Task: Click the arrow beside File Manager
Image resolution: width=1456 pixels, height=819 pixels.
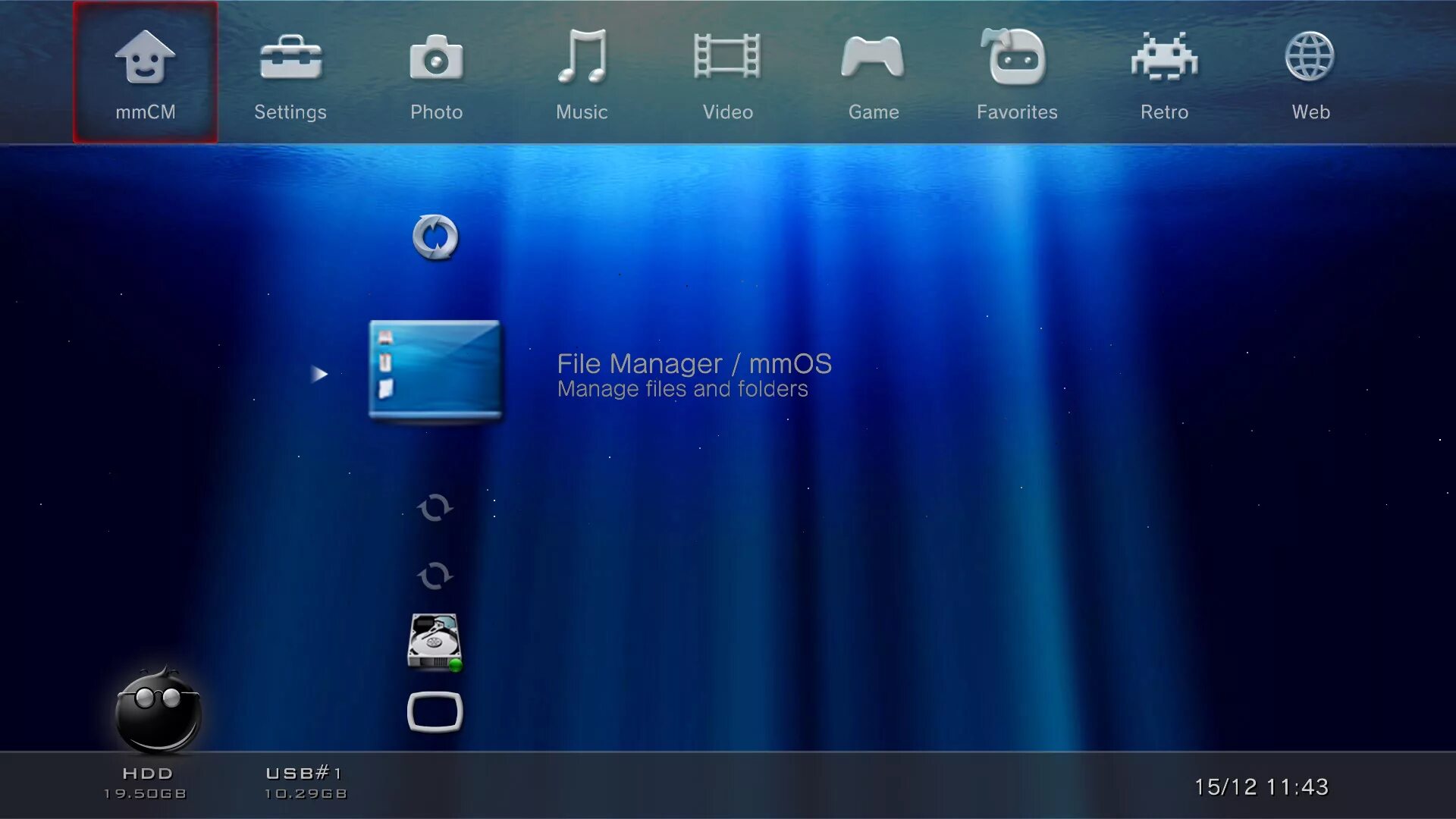Action: (319, 374)
